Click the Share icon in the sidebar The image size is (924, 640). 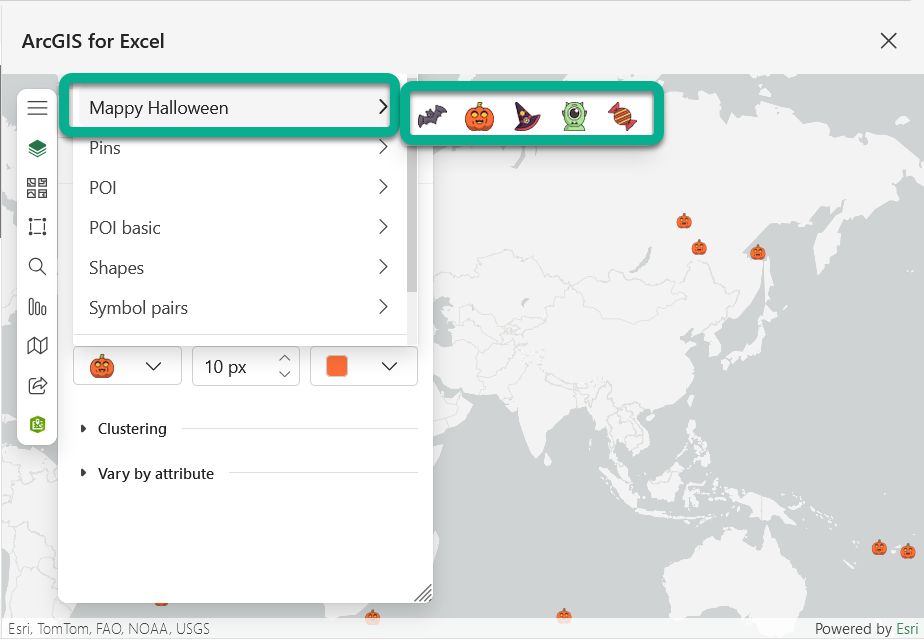[x=37, y=385]
